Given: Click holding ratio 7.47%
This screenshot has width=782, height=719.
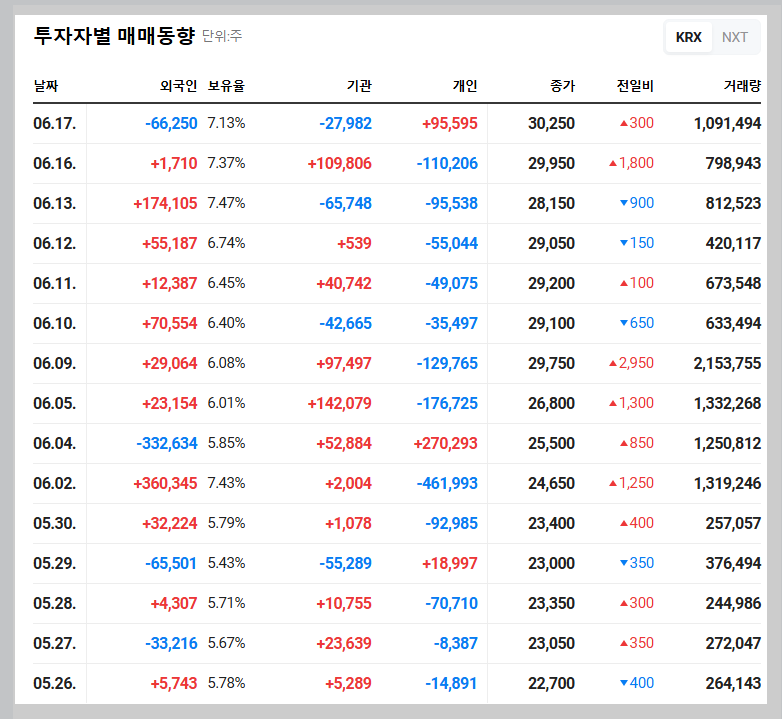Looking at the screenshot, I should [x=226, y=202].
